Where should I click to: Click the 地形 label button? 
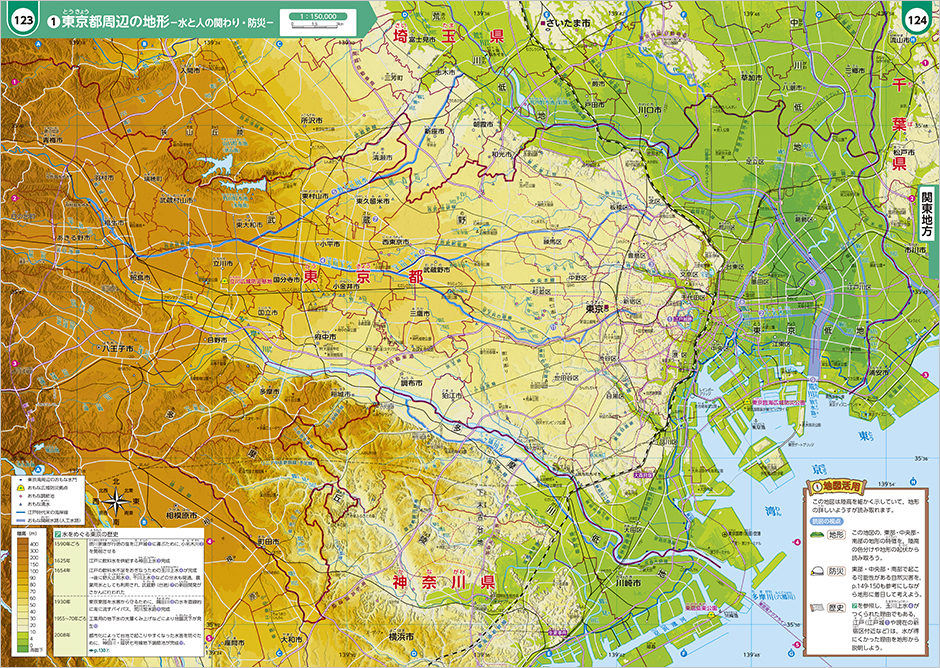pos(836,535)
